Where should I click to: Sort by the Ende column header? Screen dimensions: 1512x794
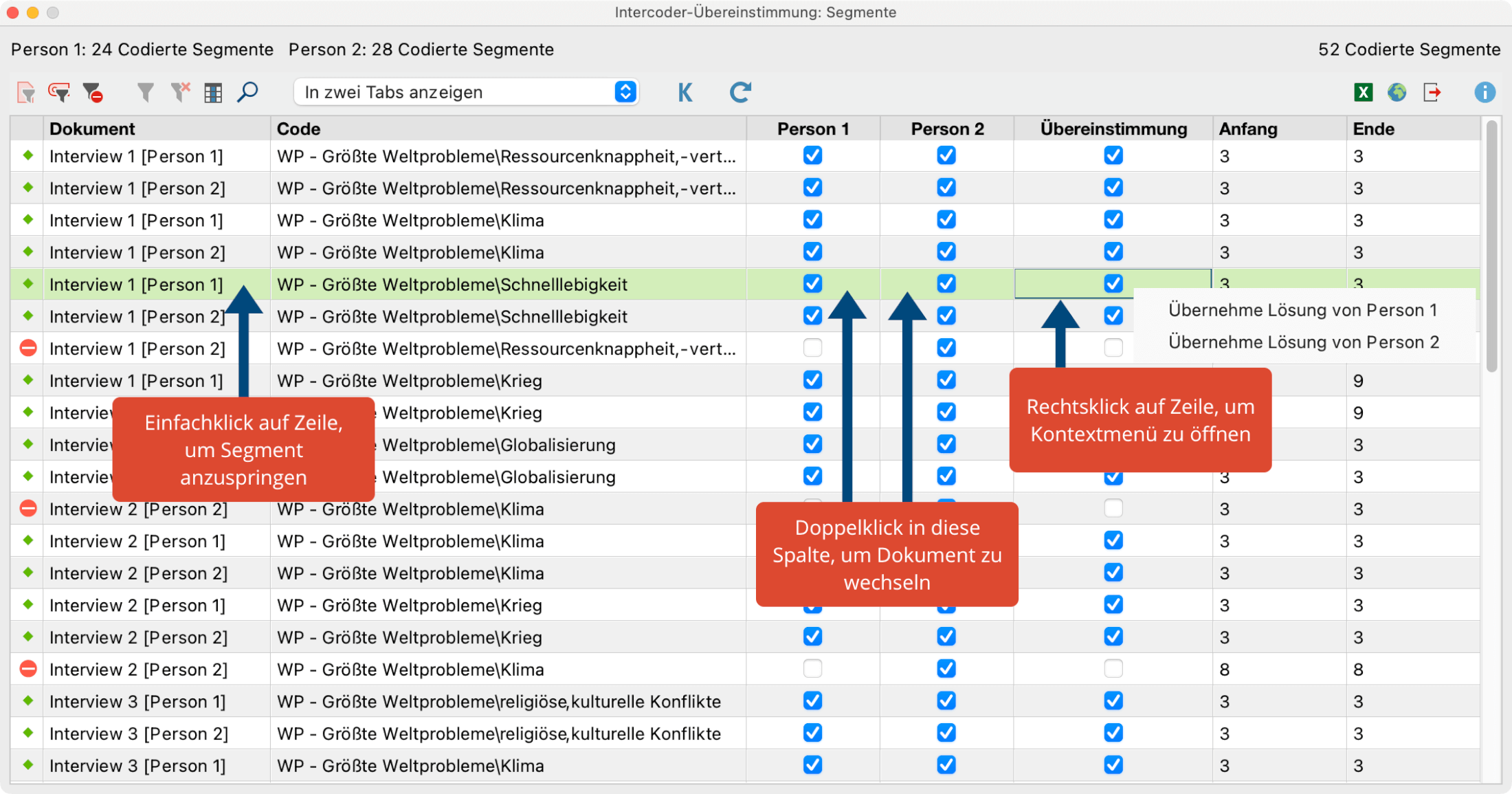(x=1413, y=129)
